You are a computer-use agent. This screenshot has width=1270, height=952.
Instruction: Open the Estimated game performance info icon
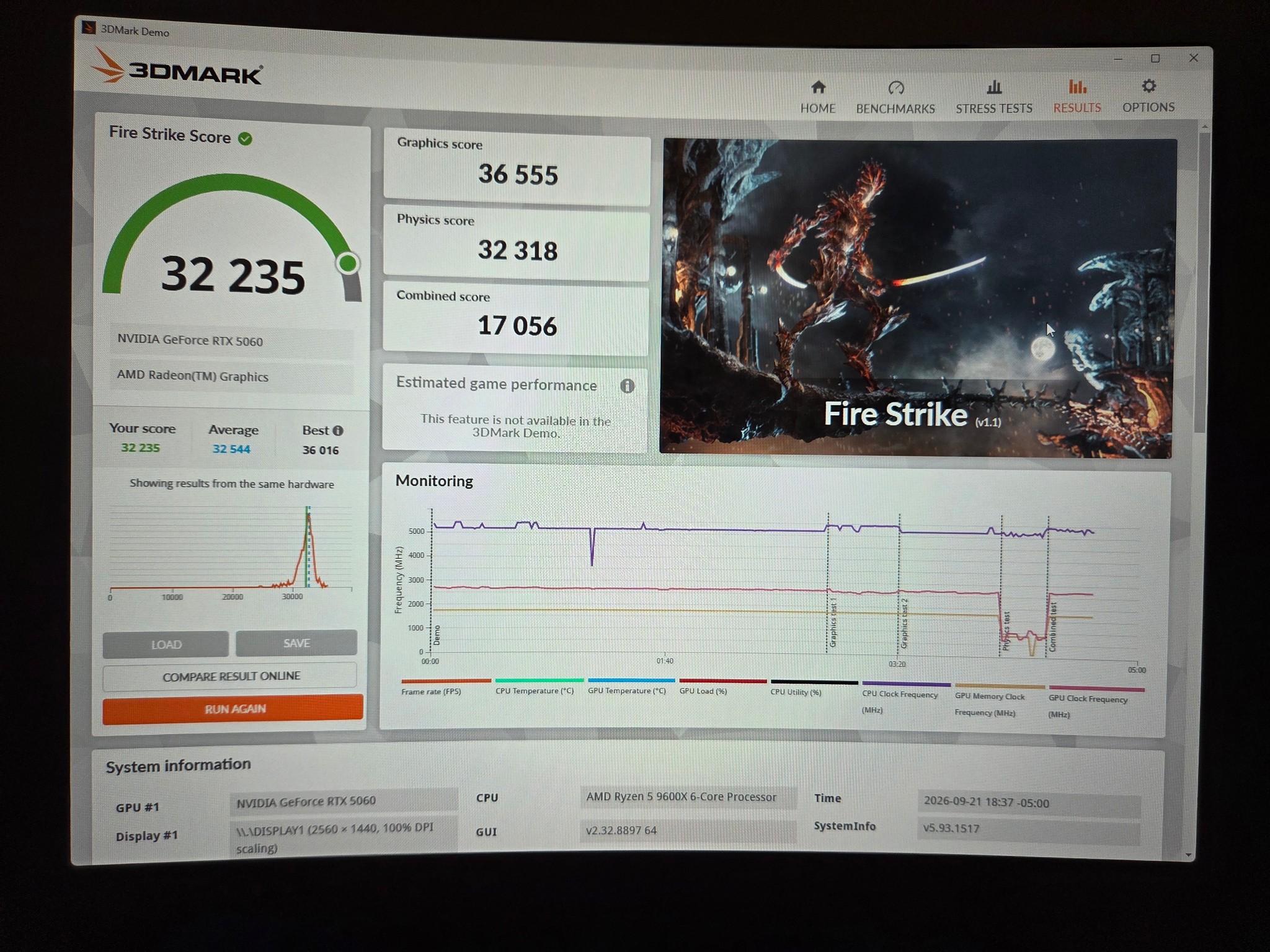(628, 386)
